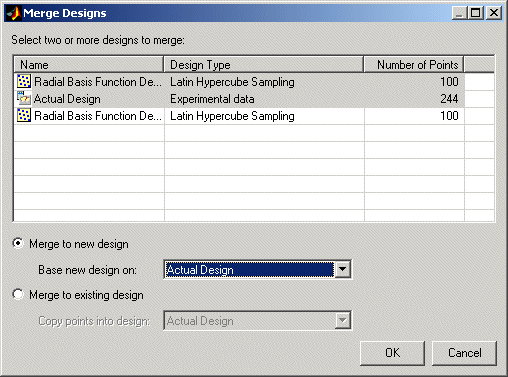Image resolution: width=508 pixels, height=377 pixels.
Task: Select the 'Actual Design' row in the list
Action: pos(239,99)
